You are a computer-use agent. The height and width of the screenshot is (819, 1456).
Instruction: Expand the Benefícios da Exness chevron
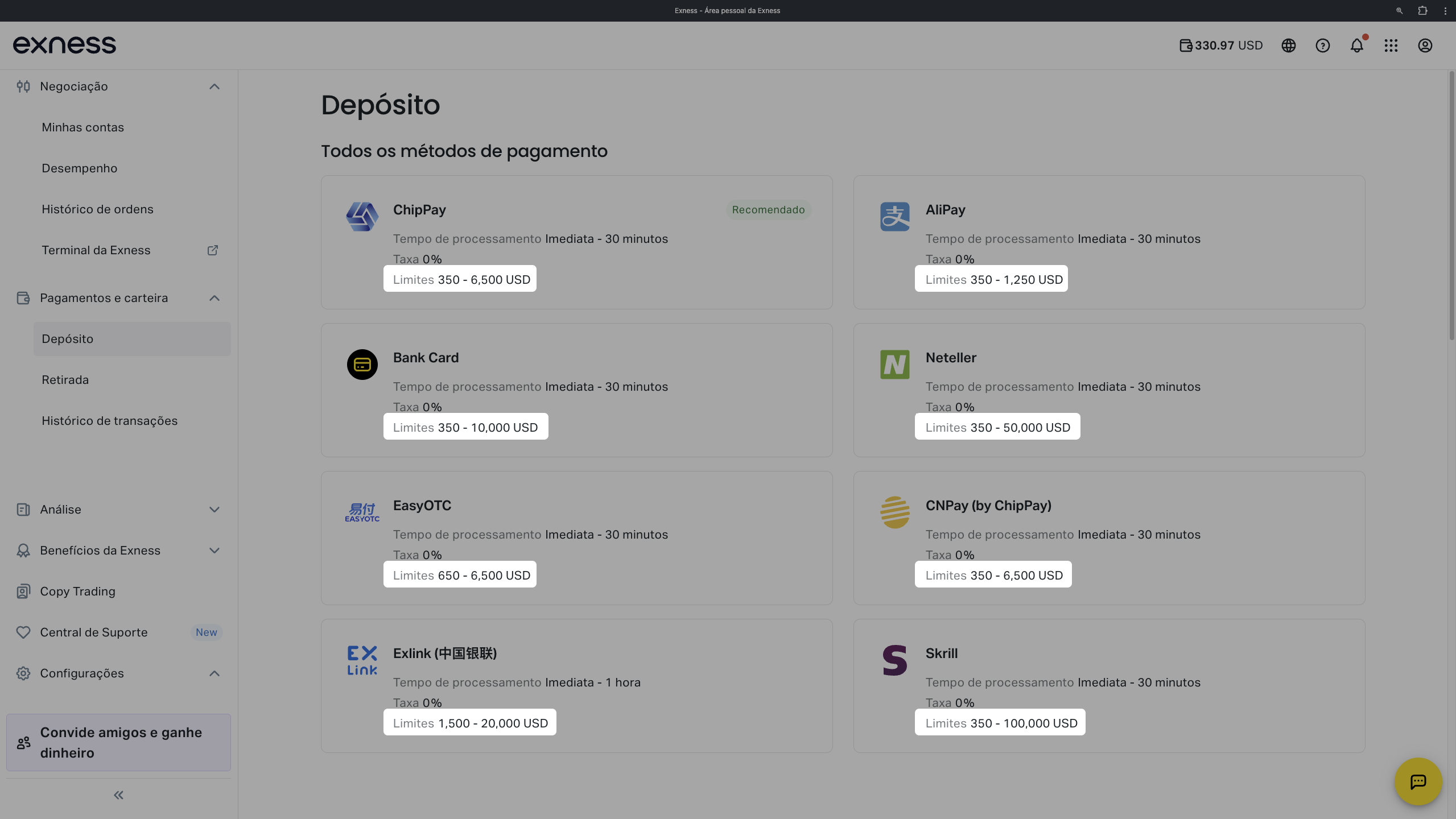215,551
